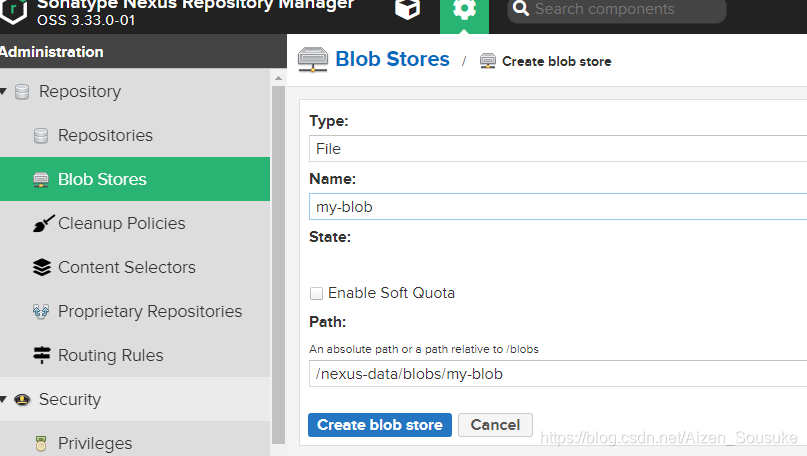Click the Privileges medal icon

point(41,443)
